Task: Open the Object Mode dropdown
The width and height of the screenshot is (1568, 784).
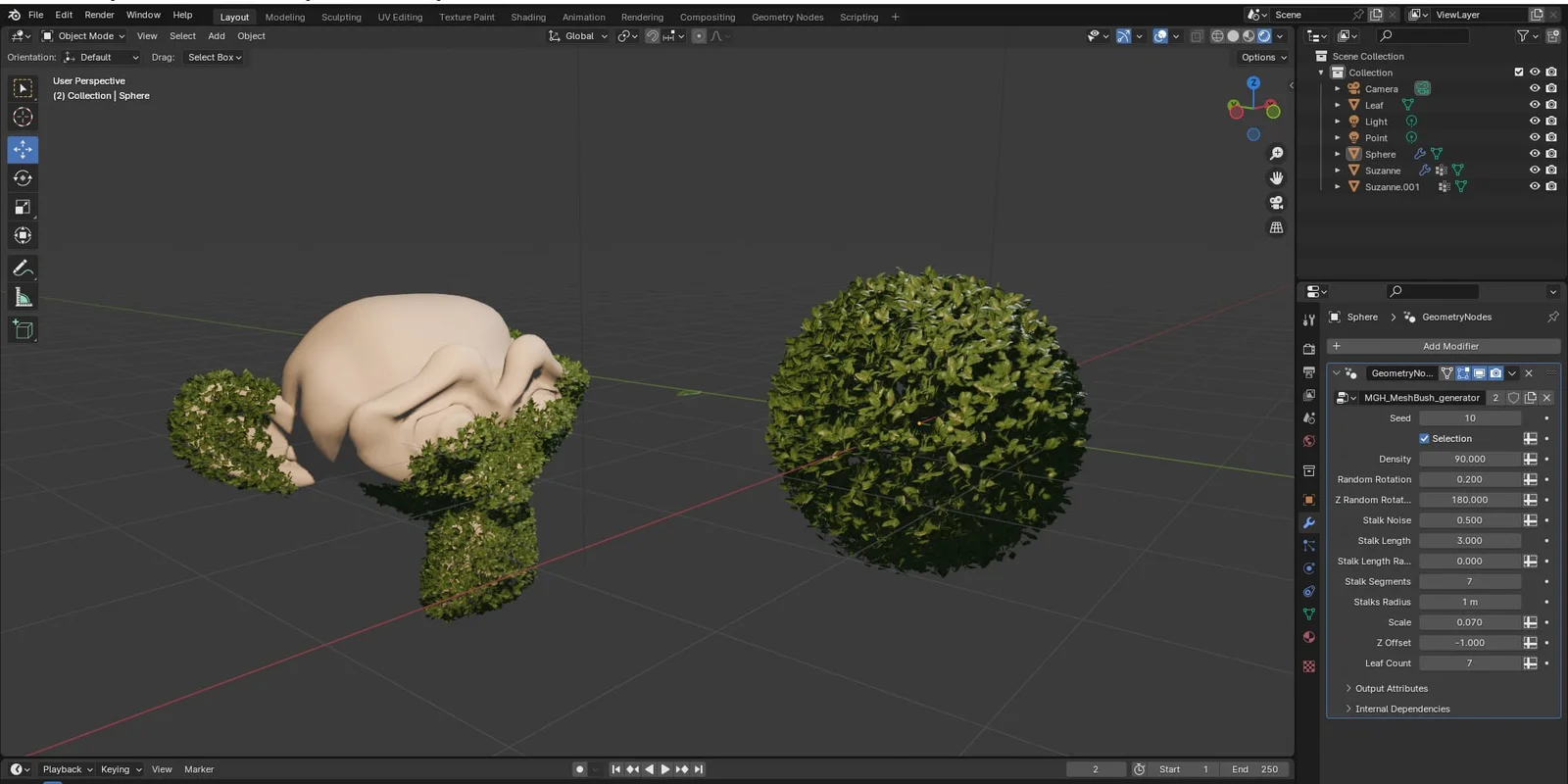Action: tap(83, 36)
